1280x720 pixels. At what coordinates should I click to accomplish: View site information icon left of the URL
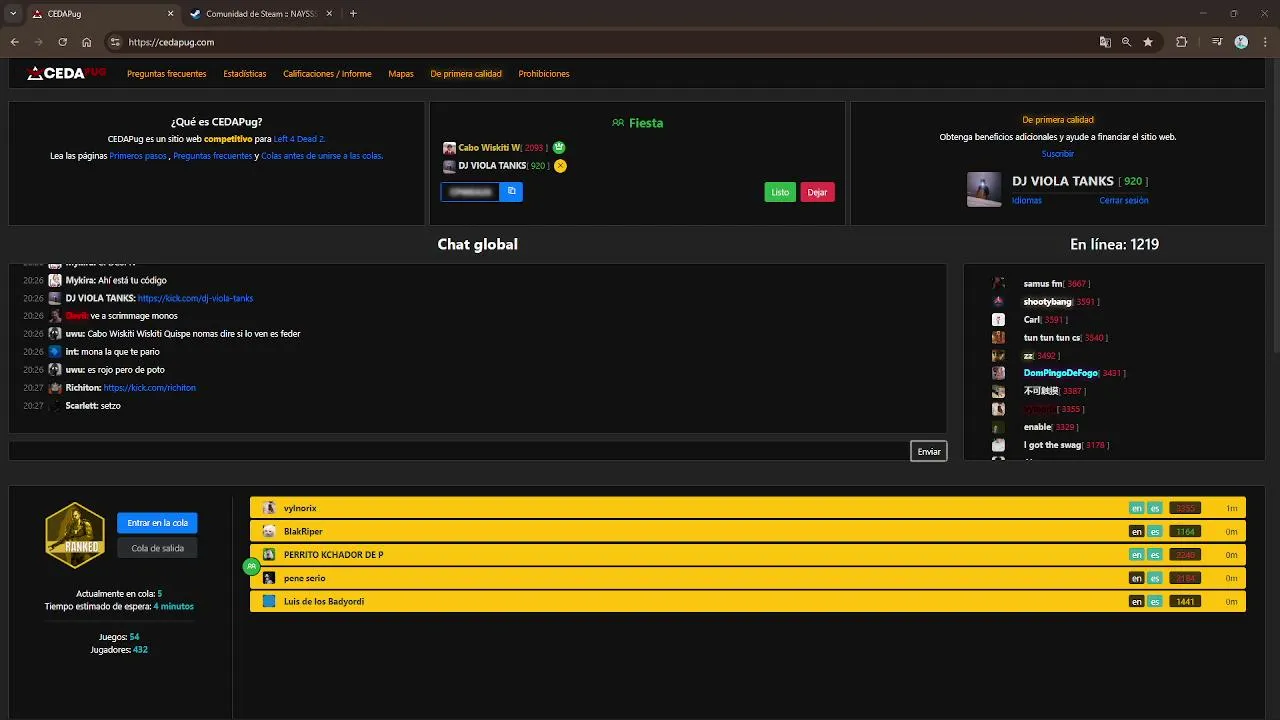115,42
